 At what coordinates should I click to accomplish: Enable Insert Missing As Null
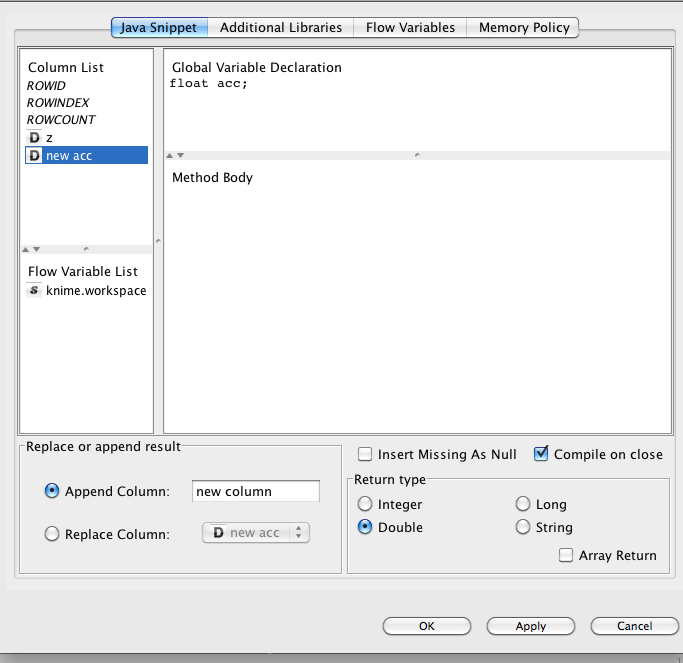click(365, 454)
